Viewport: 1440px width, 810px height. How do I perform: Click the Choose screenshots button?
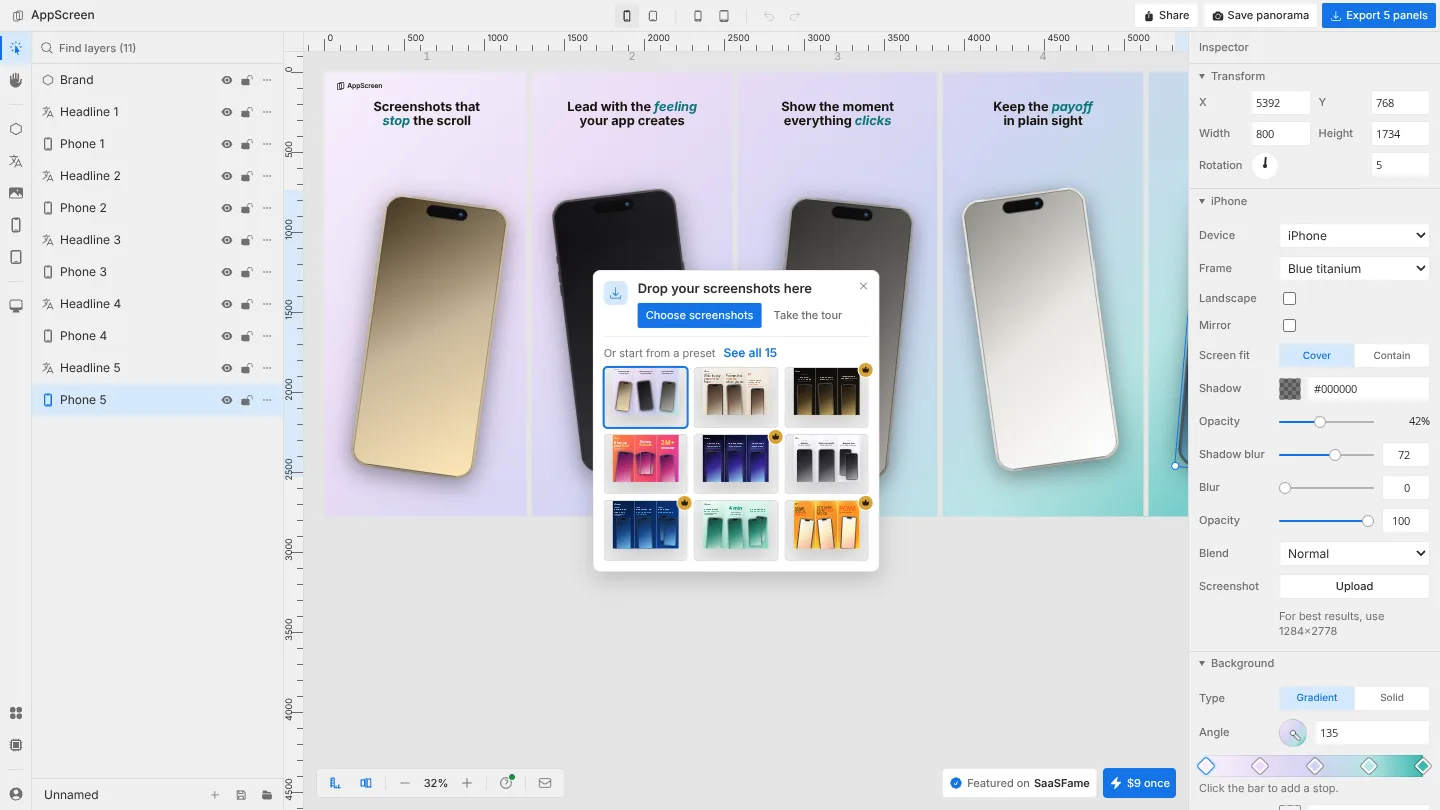pyautogui.click(x=699, y=316)
